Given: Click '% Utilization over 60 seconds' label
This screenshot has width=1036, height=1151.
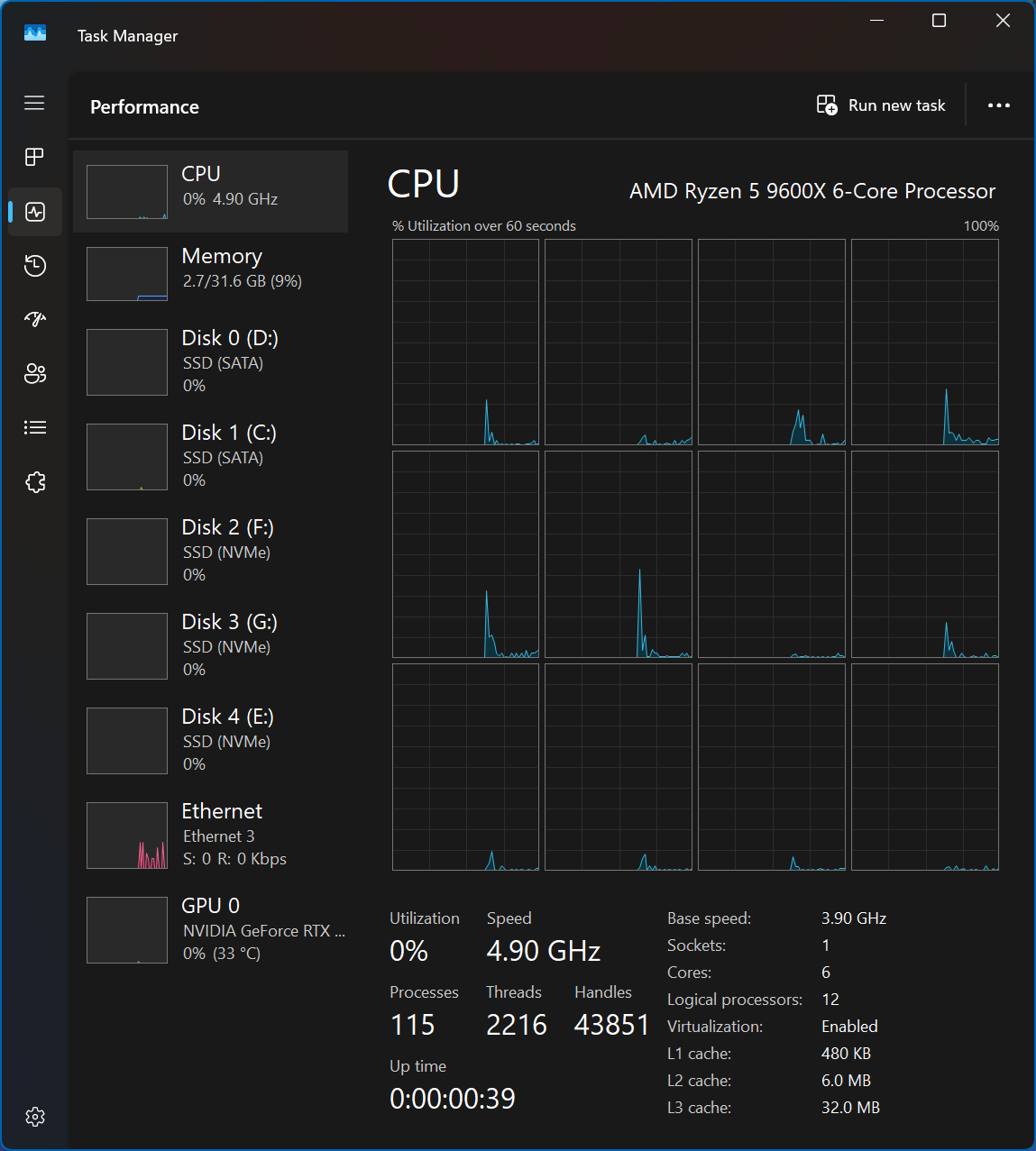Looking at the screenshot, I should pos(484,226).
